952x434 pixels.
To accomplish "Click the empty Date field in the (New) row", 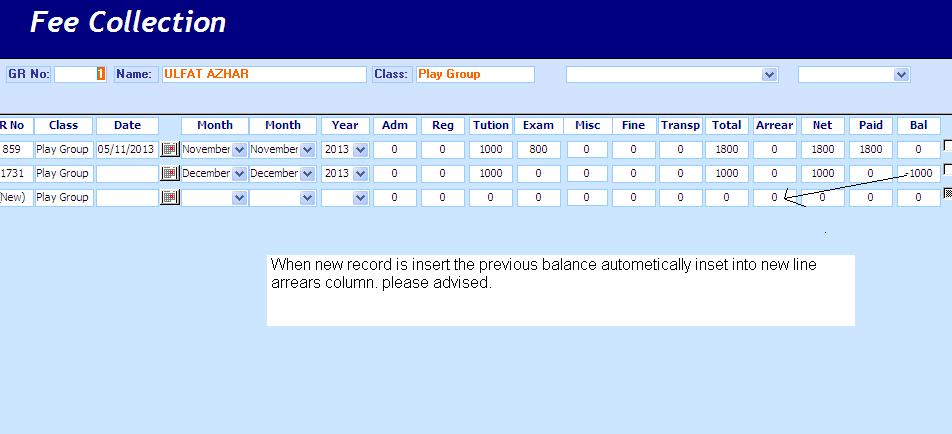I will point(127,198).
